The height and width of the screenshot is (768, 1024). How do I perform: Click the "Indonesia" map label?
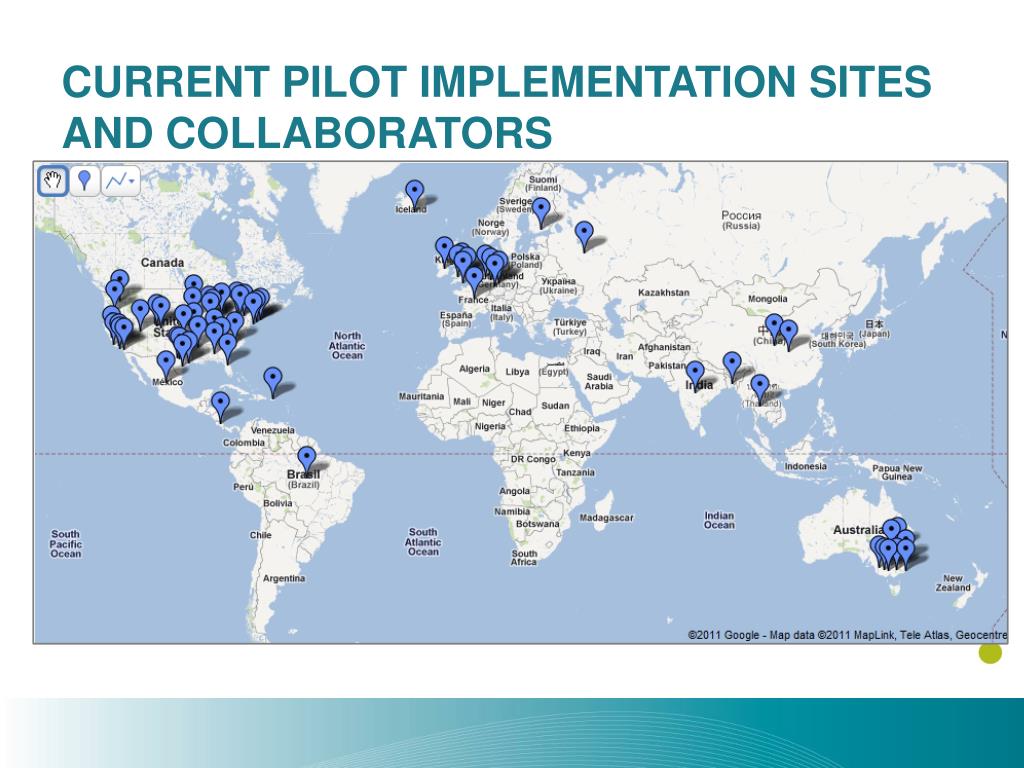[x=805, y=466]
